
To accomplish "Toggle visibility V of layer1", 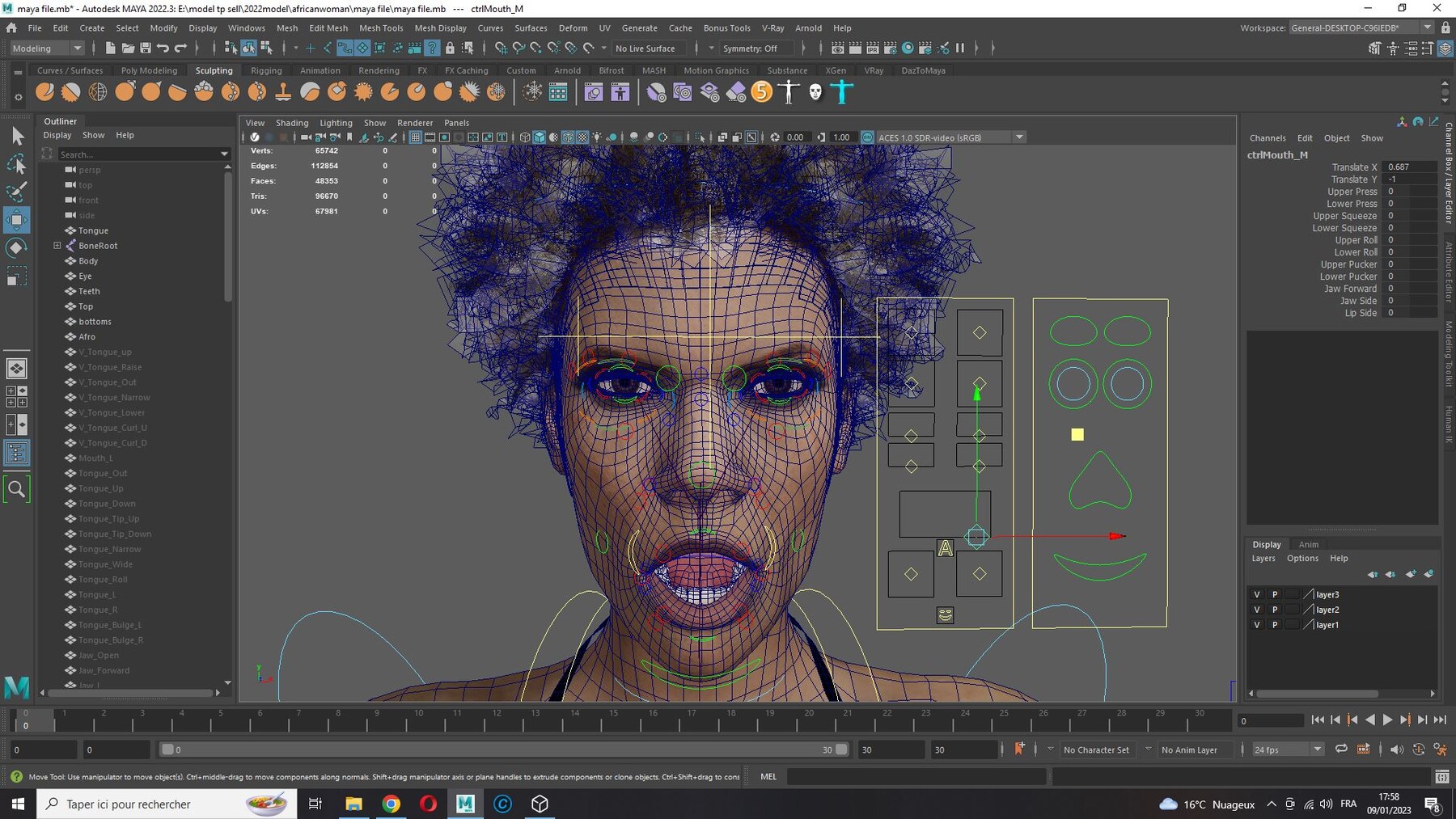I will [1257, 625].
